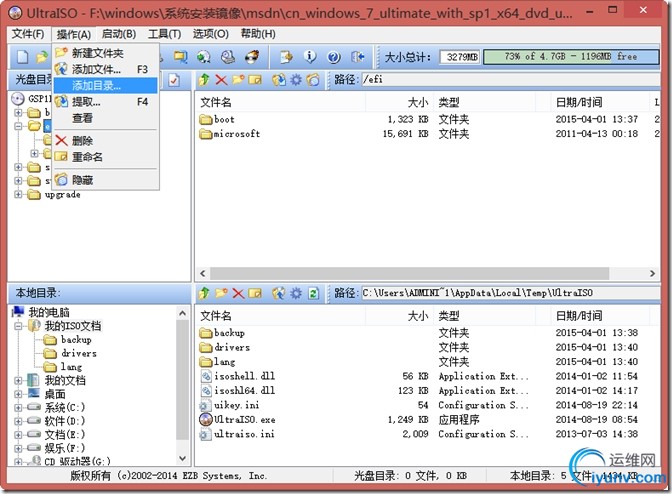Choose 重命名 from the 操作 menu
The width and height of the screenshot is (672, 494).
point(105,157)
